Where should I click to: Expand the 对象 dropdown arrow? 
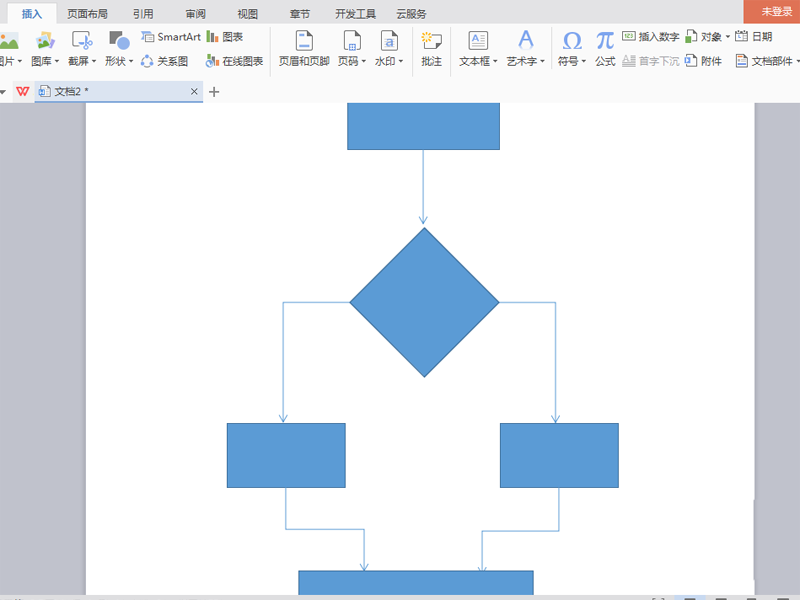point(728,37)
